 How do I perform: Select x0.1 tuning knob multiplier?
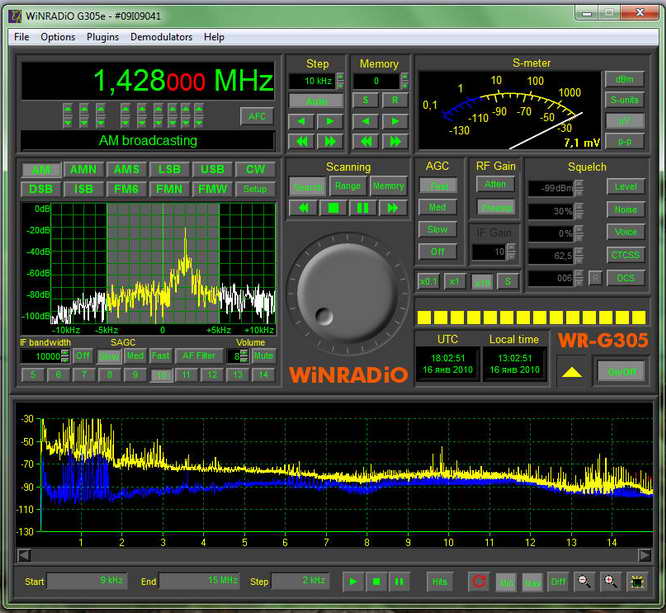[428, 282]
